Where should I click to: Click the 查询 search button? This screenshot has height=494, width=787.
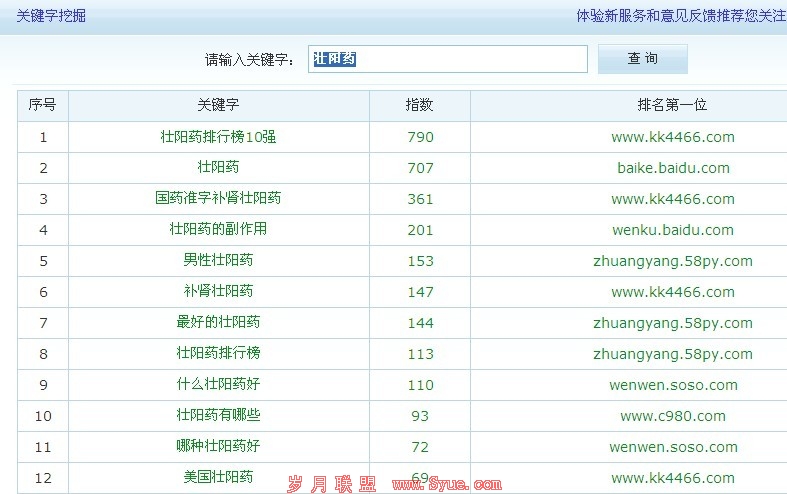[x=642, y=59]
